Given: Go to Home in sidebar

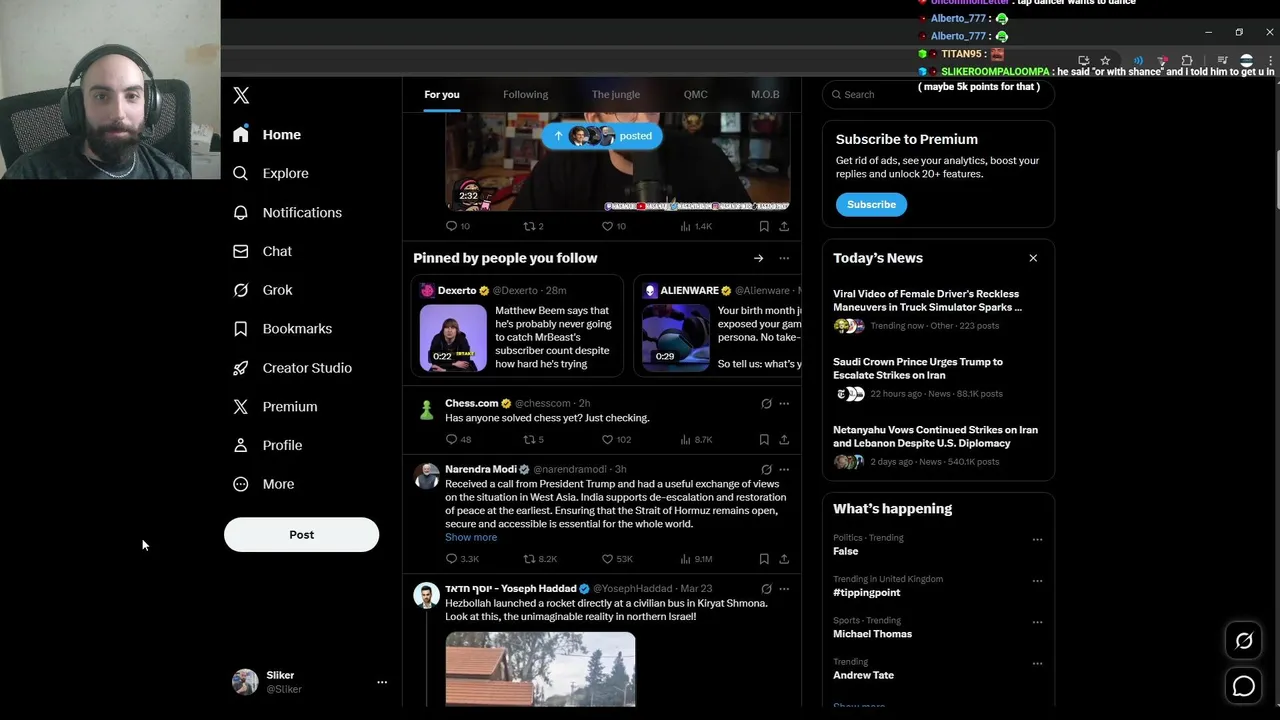Looking at the screenshot, I should point(266,134).
